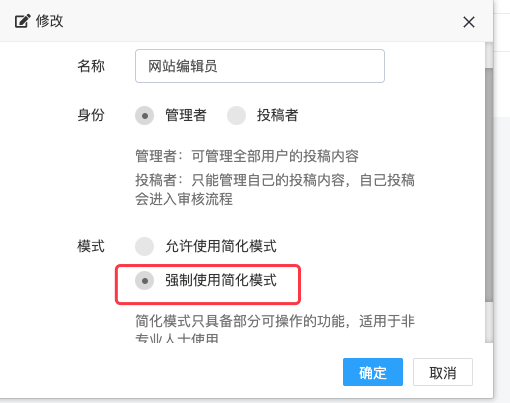Click the 投稿者：只能管理自己 description text
Viewport: 510px width, 403px height.
[275, 190]
